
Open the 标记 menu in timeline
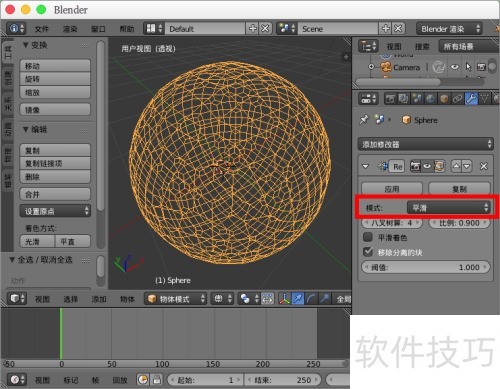click(71, 380)
